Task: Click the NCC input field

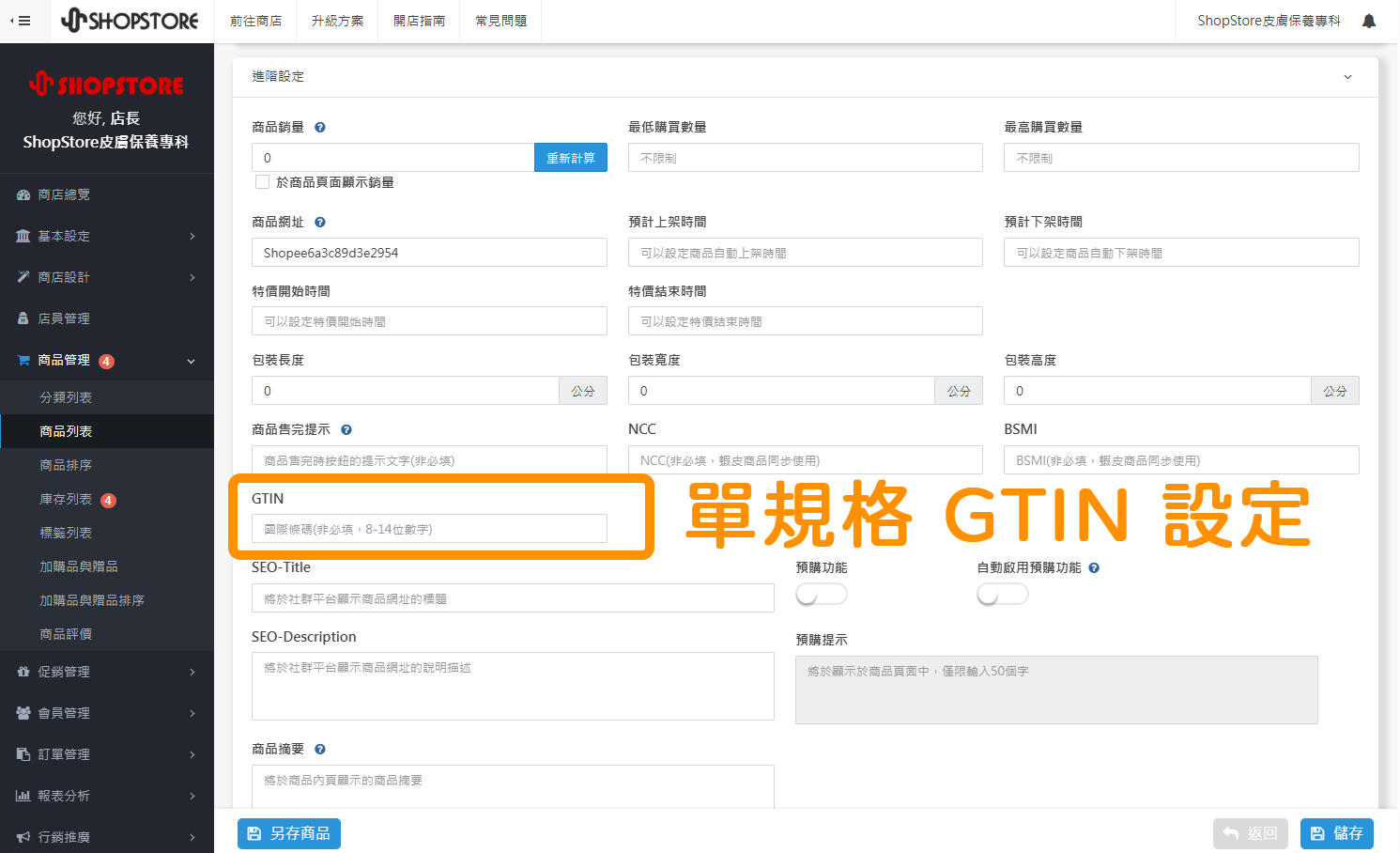Action: point(806,460)
